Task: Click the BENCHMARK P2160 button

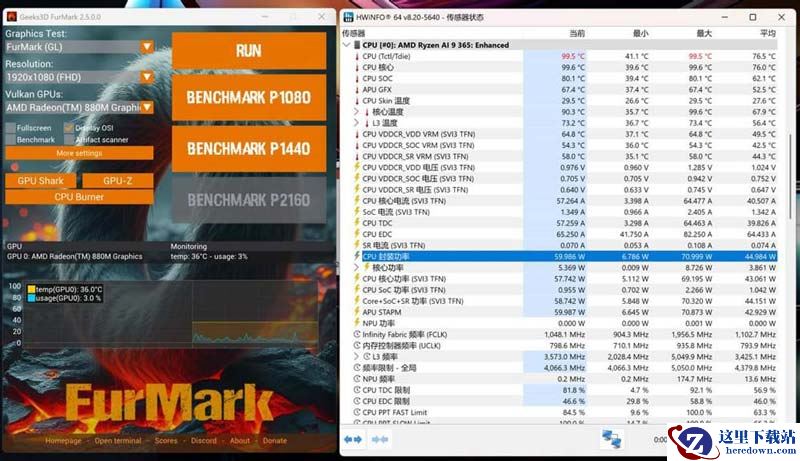Action: (249, 200)
